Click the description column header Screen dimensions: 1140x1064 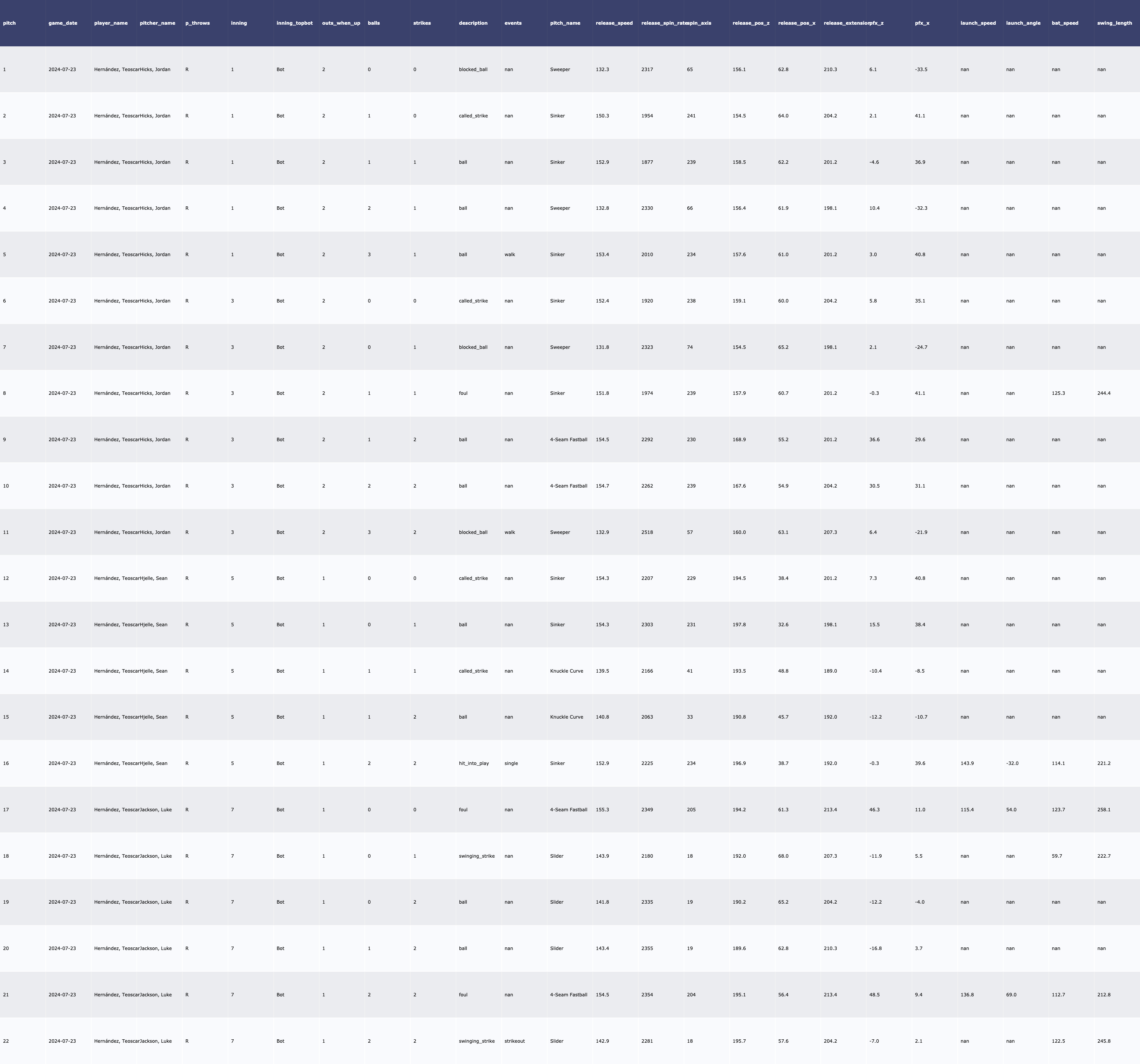click(473, 23)
